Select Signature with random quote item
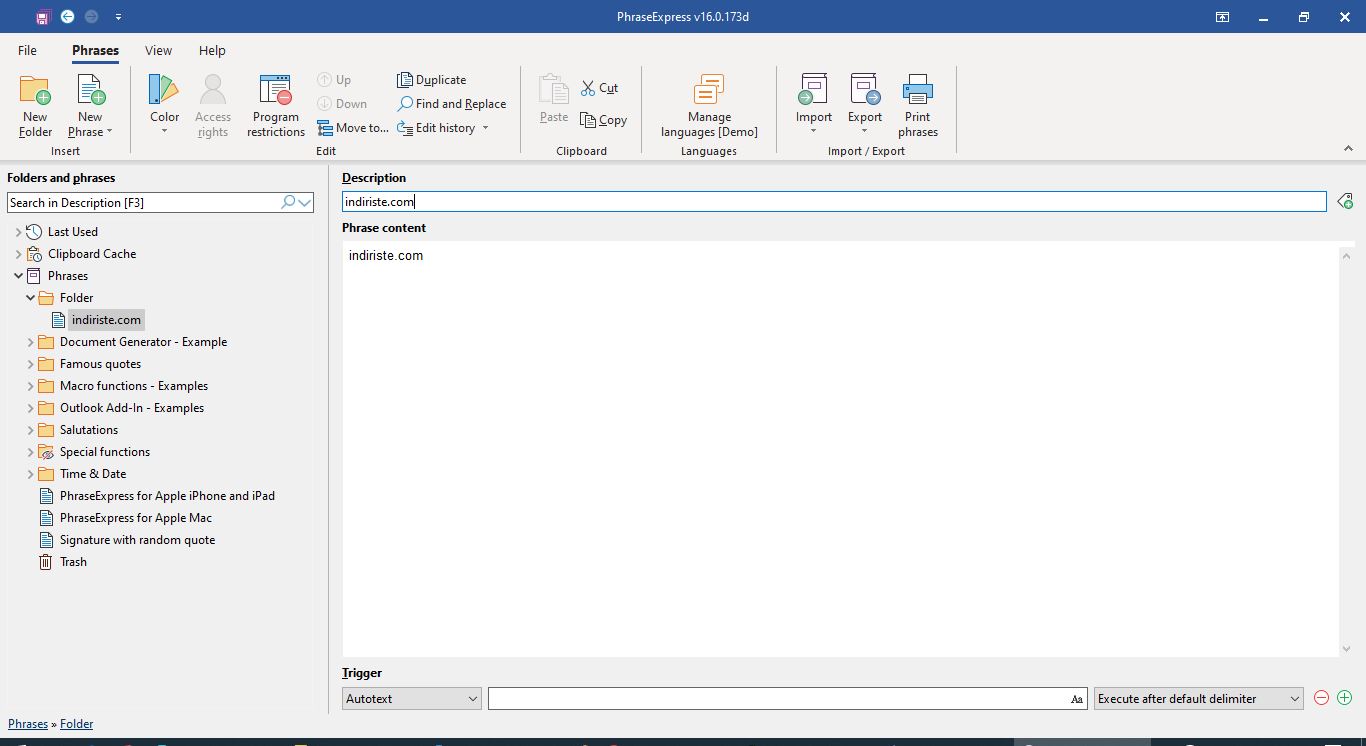This screenshot has height=746, width=1366. (x=137, y=540)
